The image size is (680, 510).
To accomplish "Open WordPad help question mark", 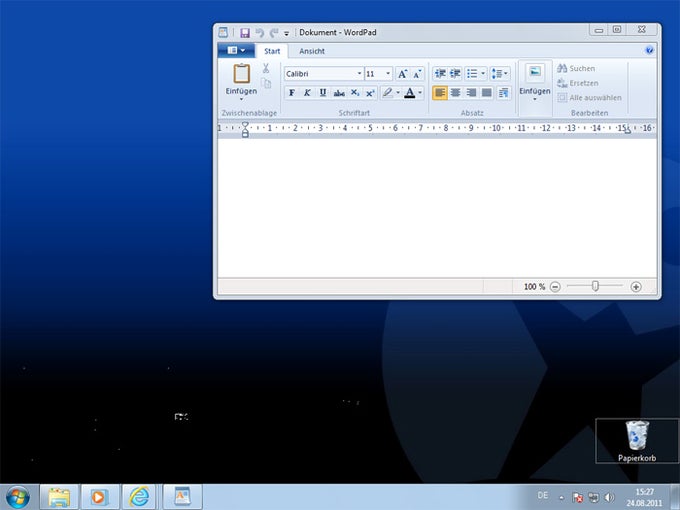I will click(649, 50).
